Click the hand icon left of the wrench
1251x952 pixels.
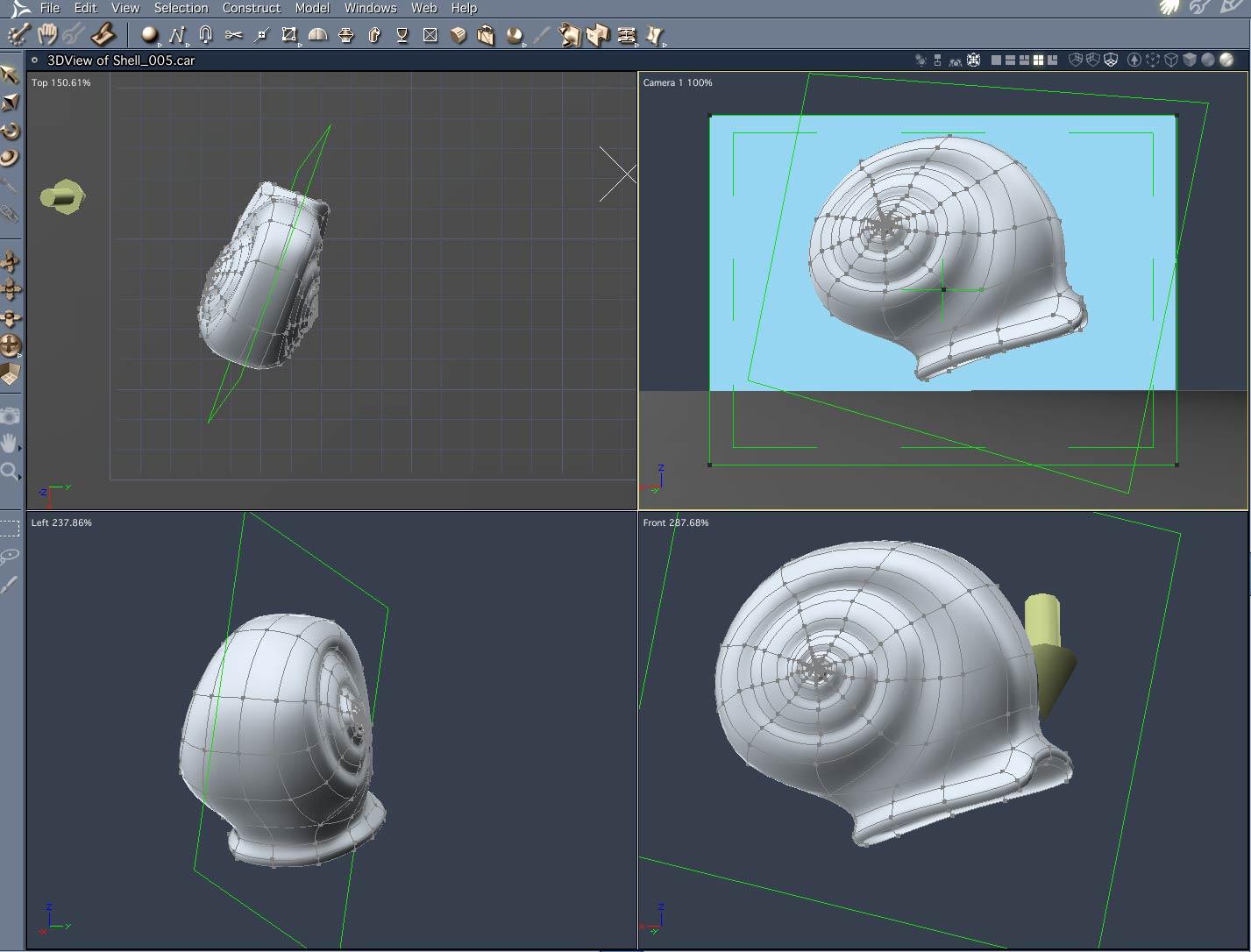tap(46, 34)
